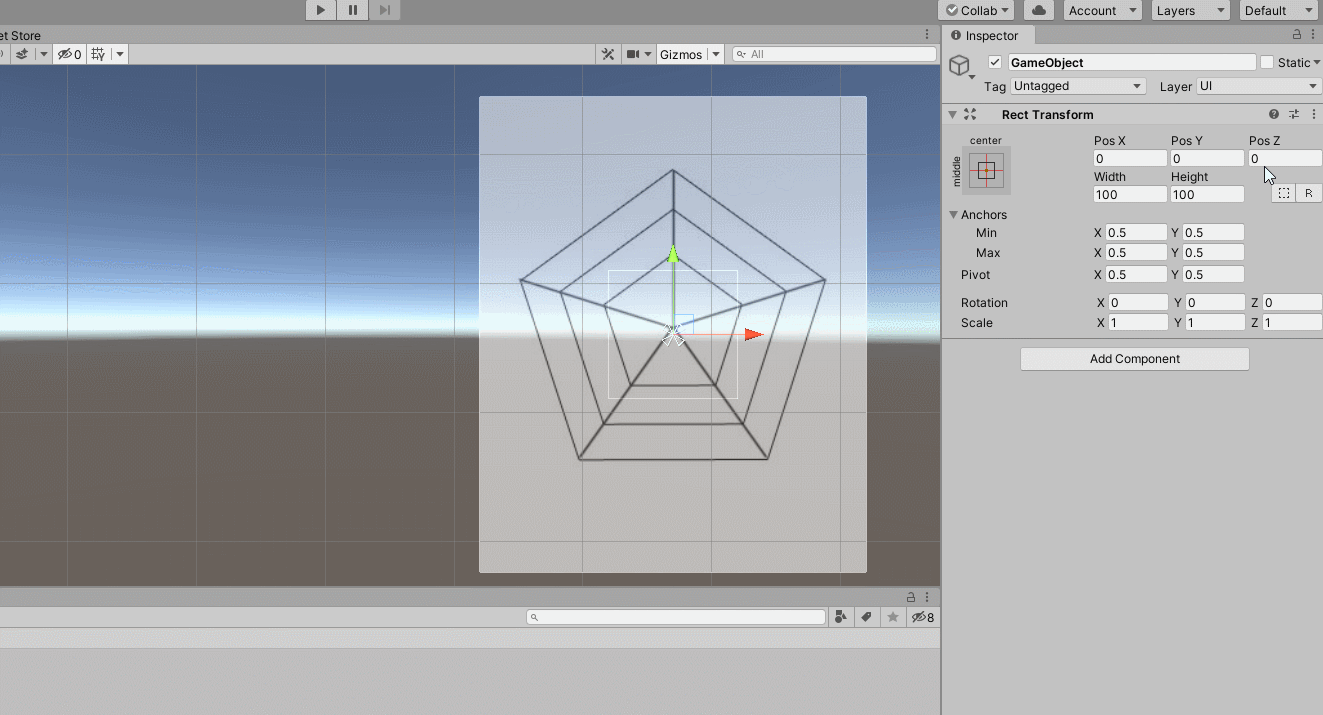Click the red X-axis gizmo arrow
This screenshot has width=1323, height=715.
(754, 335)
